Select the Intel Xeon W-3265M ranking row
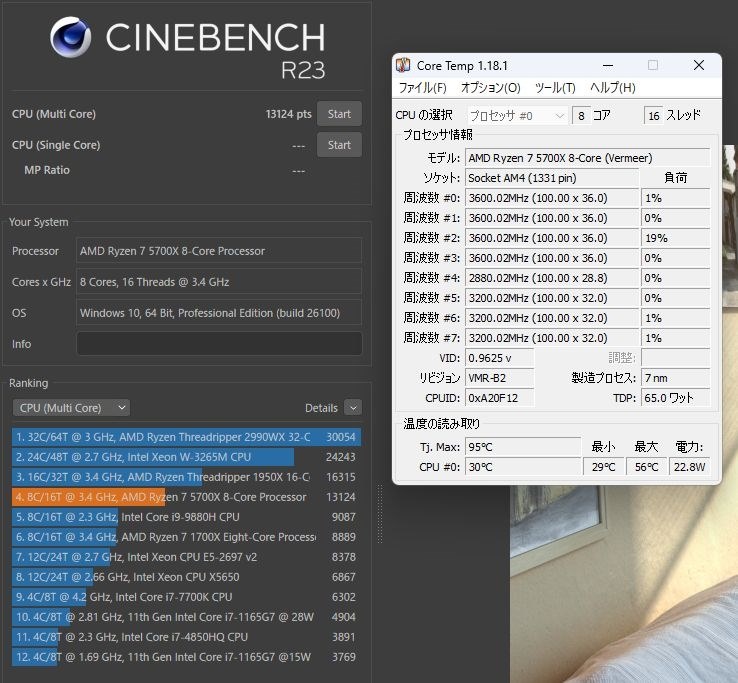738x683 pixels. point(186,457)
